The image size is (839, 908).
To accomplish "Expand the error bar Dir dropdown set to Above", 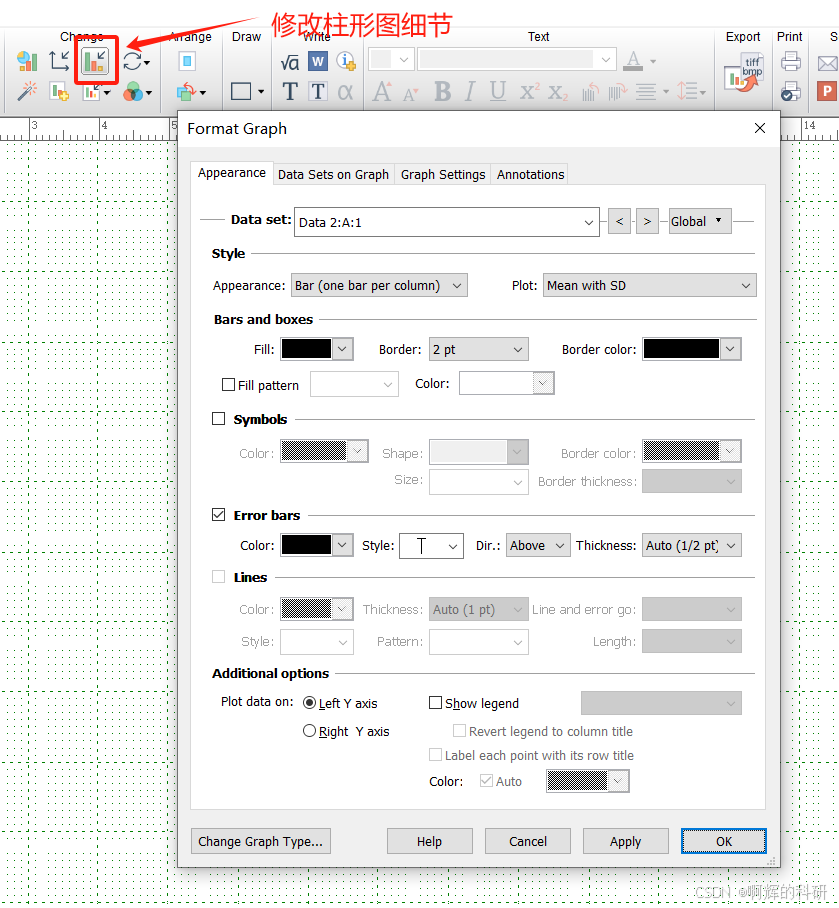I will pos(537,545).
